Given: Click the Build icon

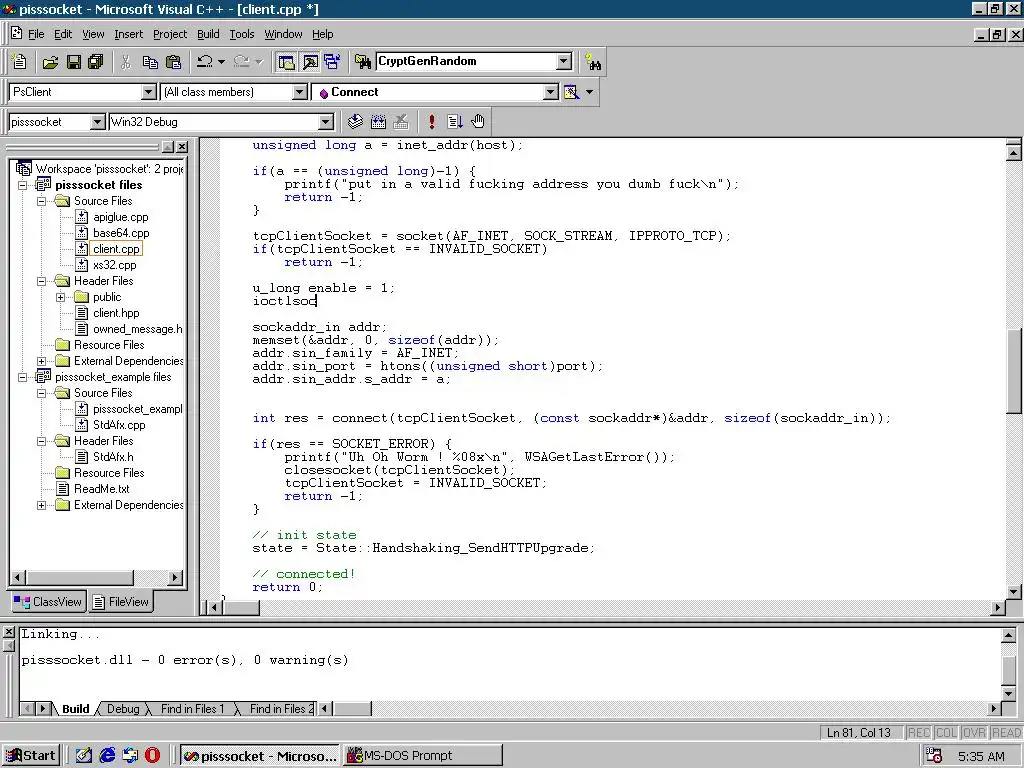Looking at the screenshot, I should [x=378, y=121].
